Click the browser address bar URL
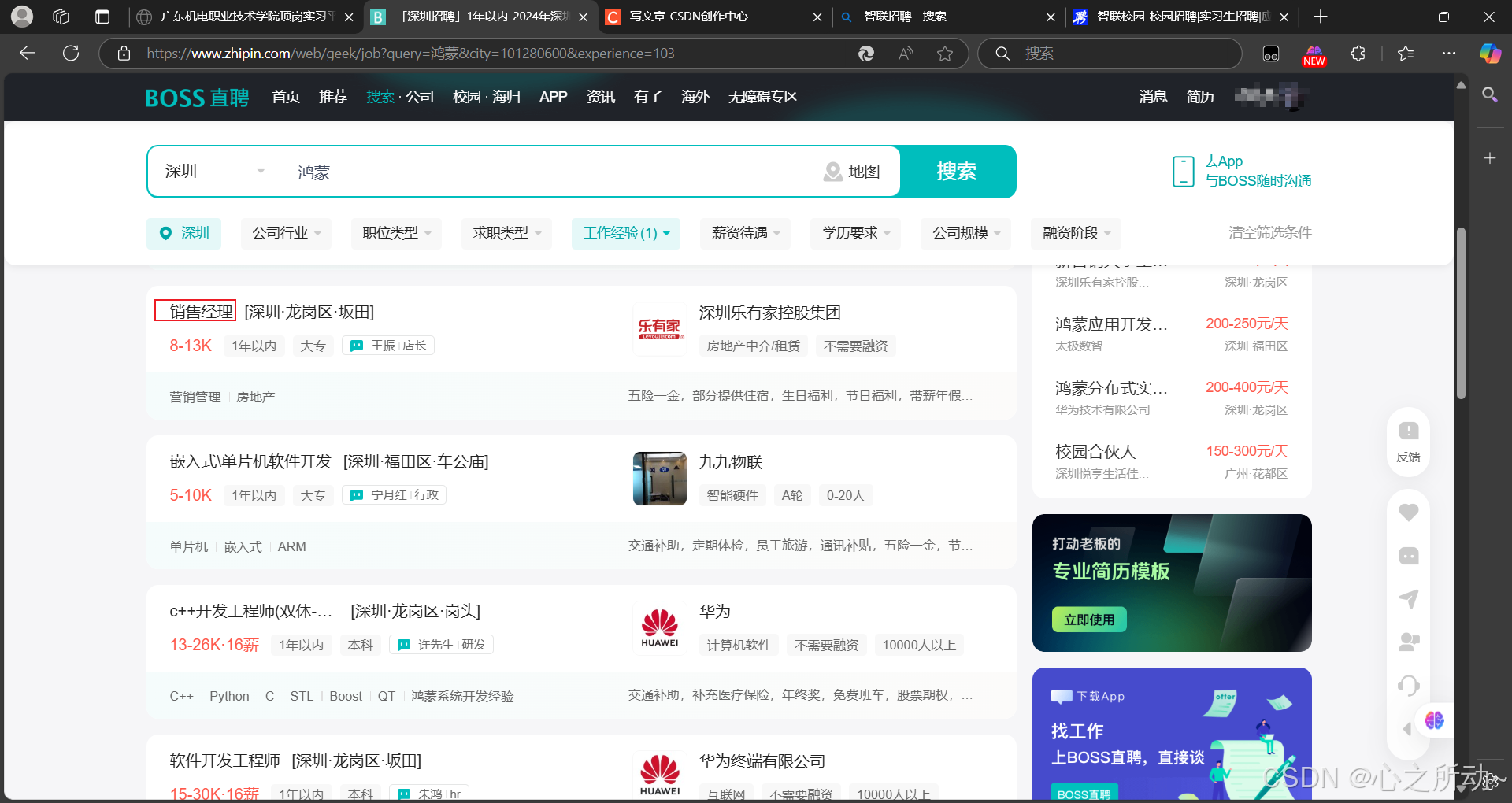Screen dimensions: 1512x803 409,54
